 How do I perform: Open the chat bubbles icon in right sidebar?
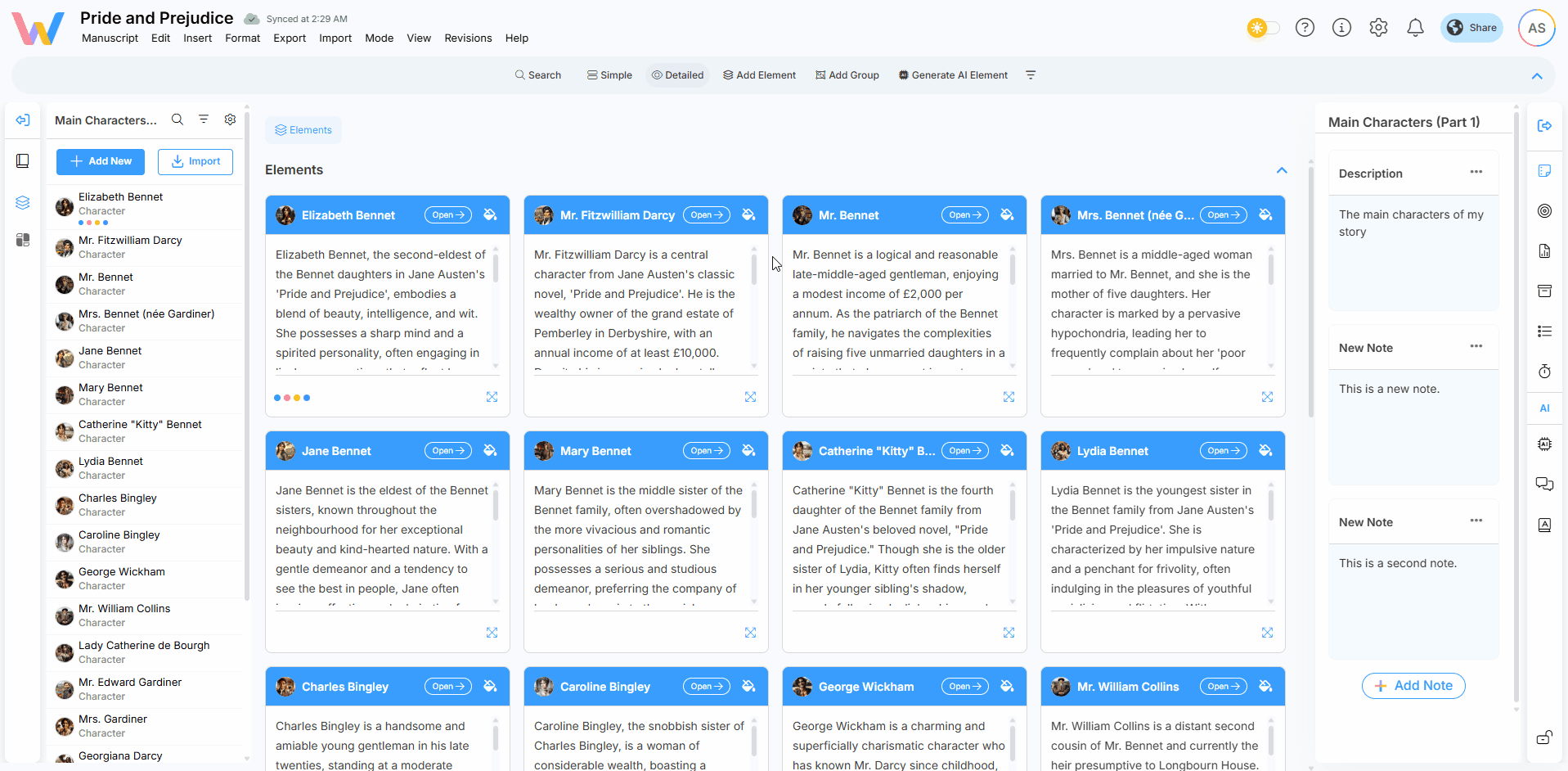point(1544,484)
